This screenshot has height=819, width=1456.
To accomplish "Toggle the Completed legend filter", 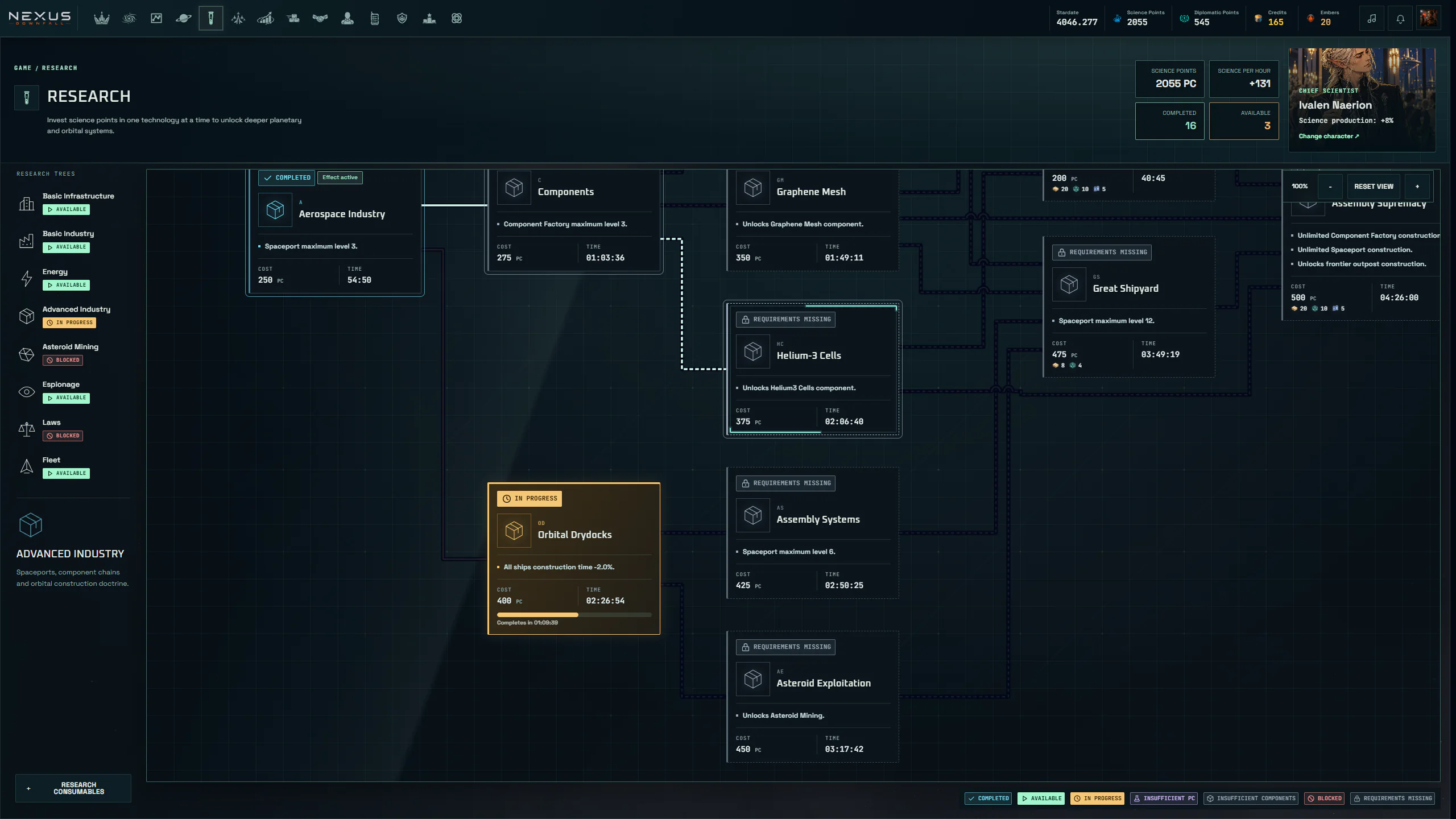I will click(988, 799).
